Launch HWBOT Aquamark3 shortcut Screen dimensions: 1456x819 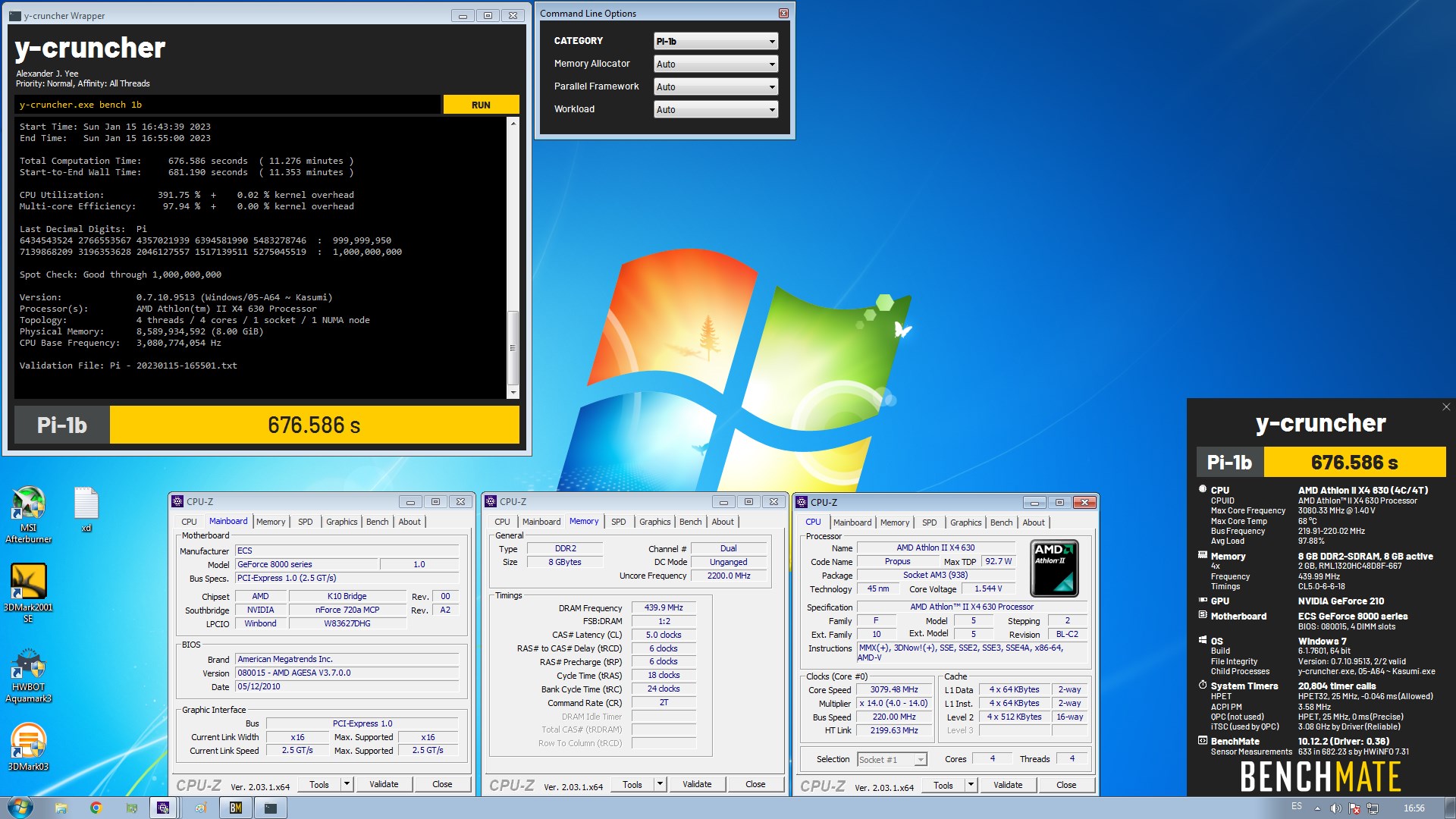28,675
